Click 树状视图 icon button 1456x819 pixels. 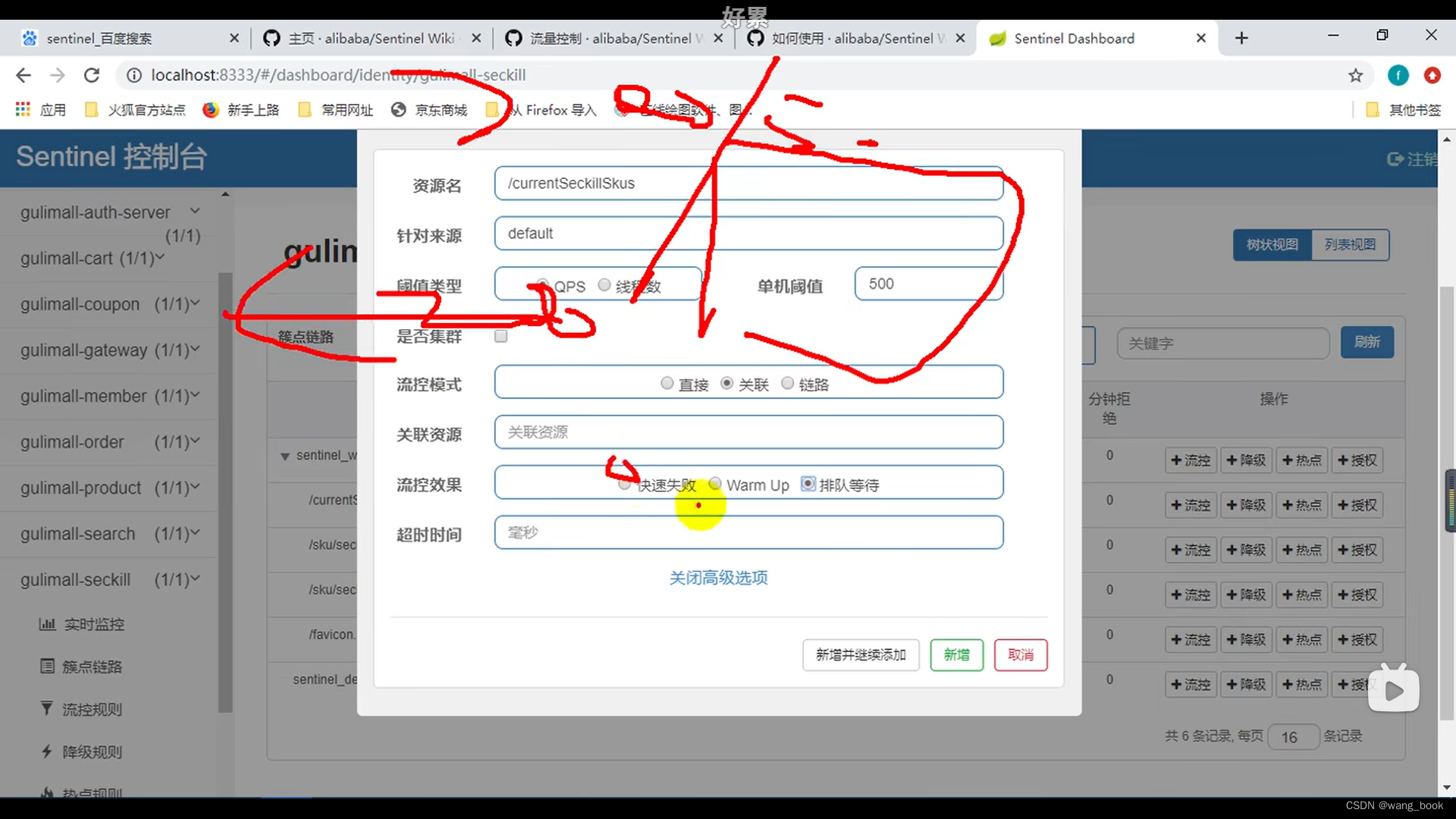[x=1272, y=244]
